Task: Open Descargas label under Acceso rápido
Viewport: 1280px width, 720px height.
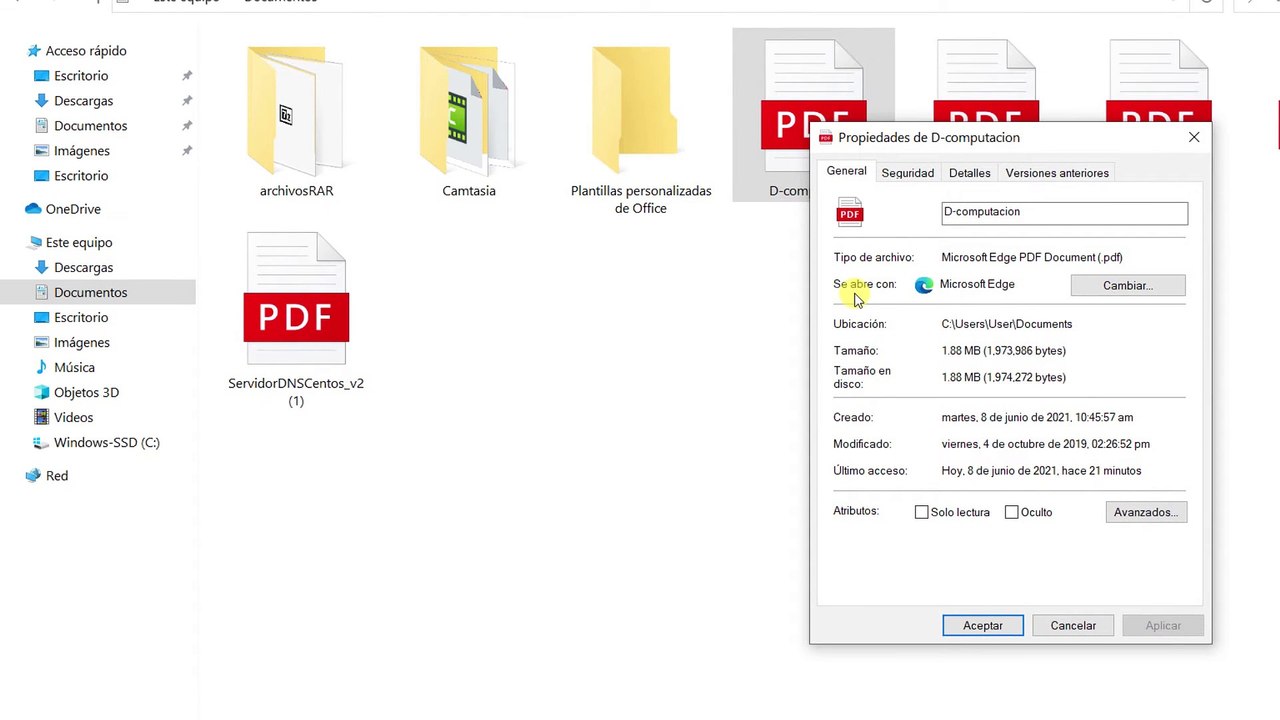Action: click(x=84, y=101)
